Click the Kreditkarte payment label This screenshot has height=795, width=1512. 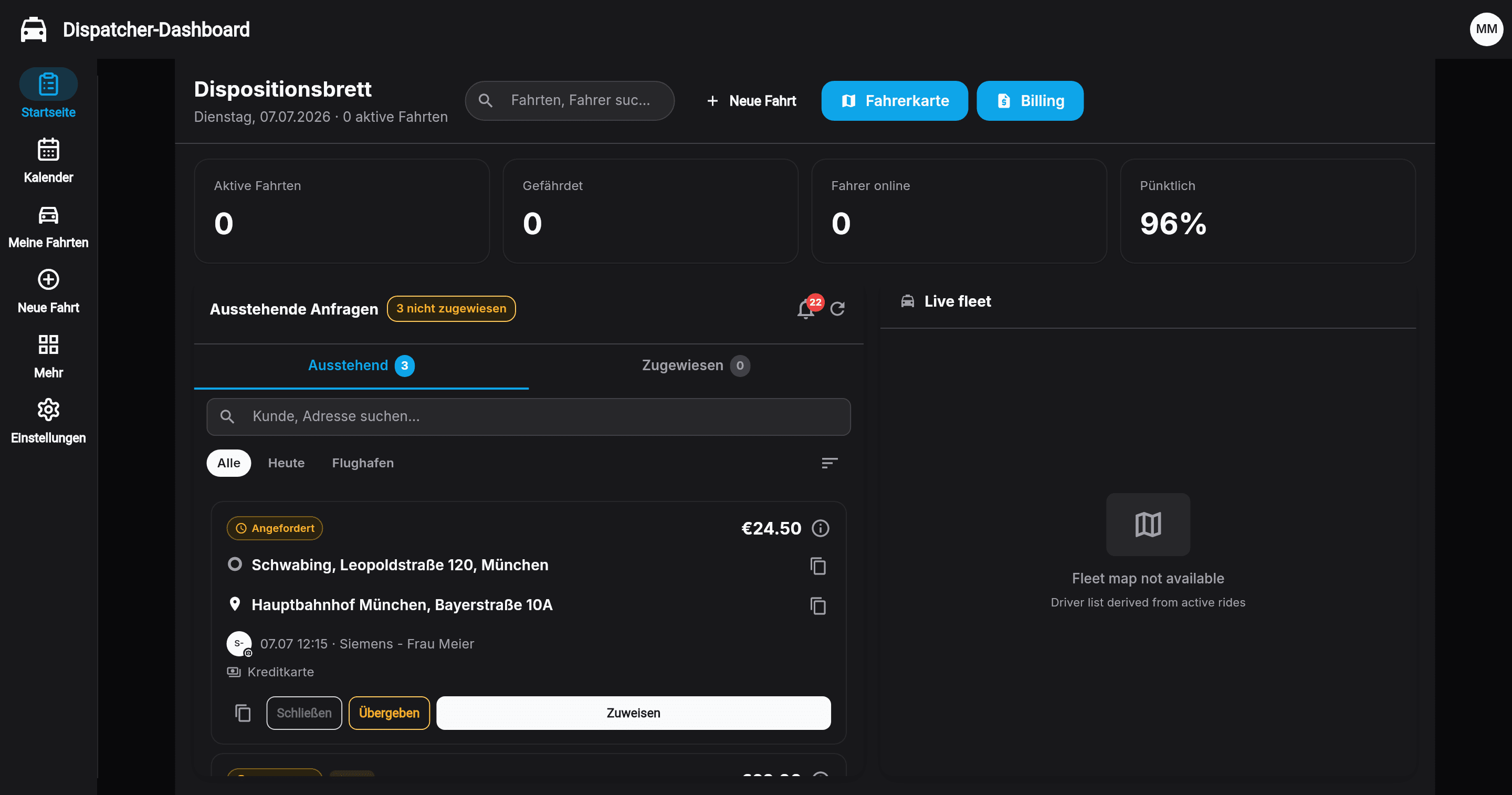coord(280,672)
